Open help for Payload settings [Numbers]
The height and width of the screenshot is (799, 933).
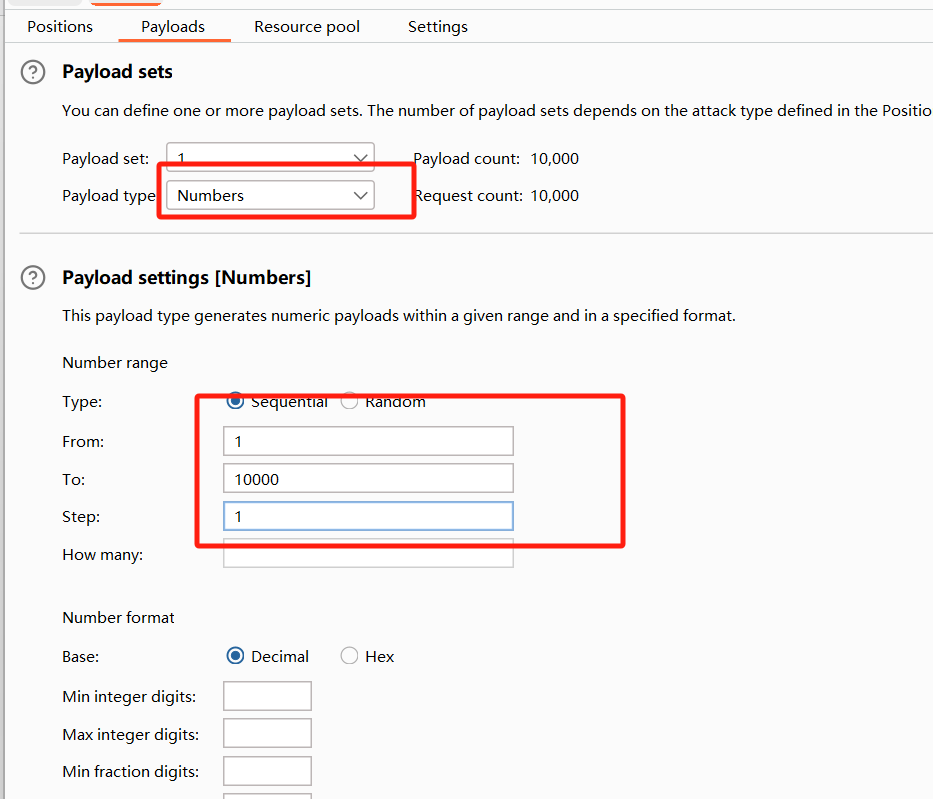point(34,278)
